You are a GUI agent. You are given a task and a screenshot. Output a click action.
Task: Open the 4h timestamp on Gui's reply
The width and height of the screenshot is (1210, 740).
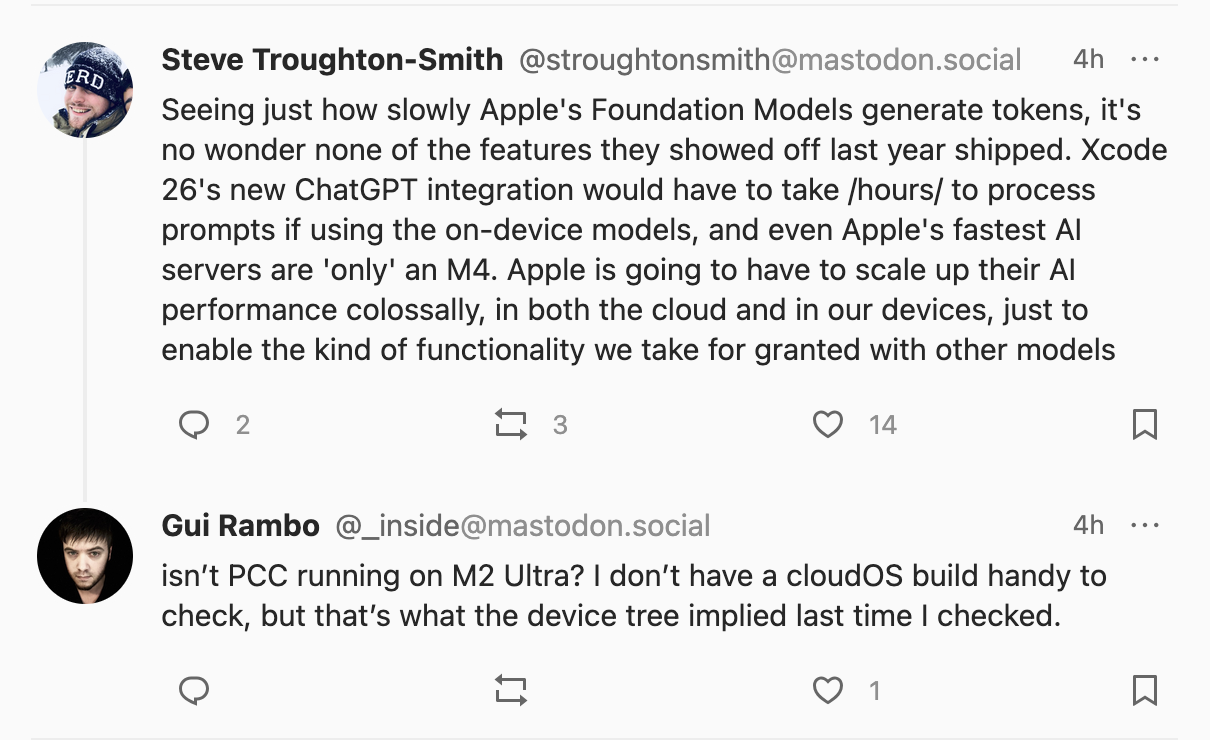[x=1088, y=525]
